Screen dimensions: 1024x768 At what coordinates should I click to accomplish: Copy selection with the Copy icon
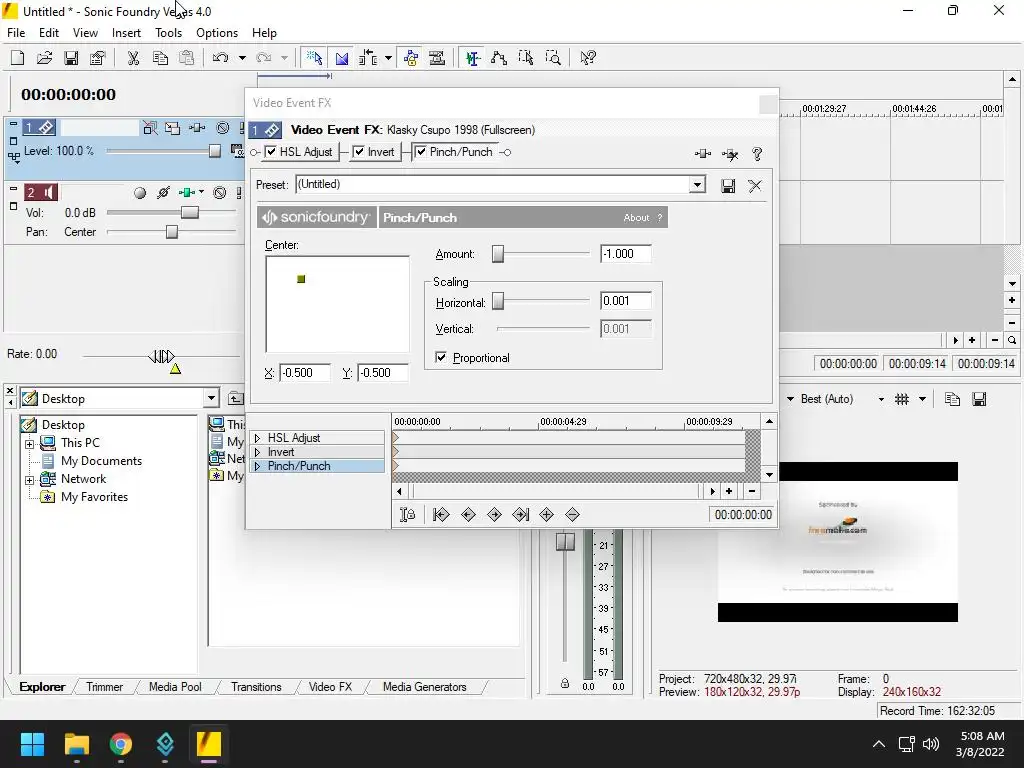(x=160, y=57)
